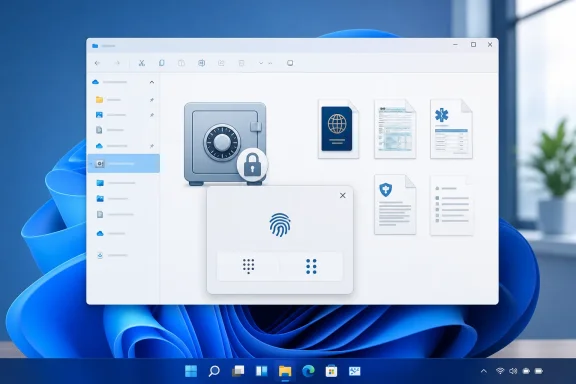Open the view layout icon in toolbar
The image size is (576, 384).
[290, 63]
